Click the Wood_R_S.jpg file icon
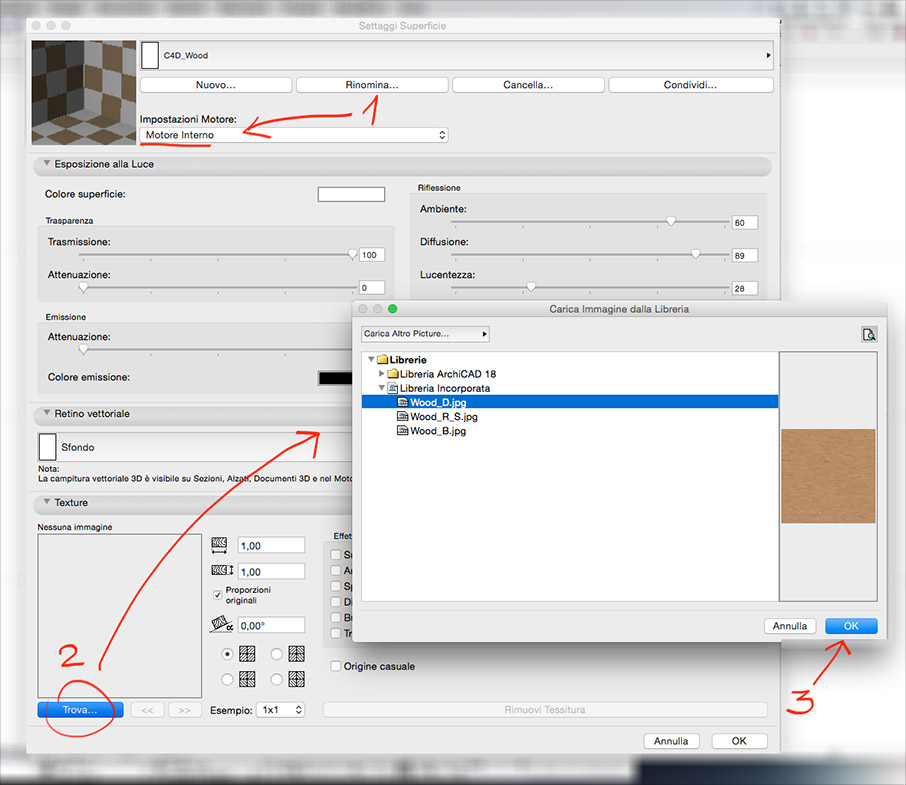This screenshot has height=785, width=906. (402, 417)
